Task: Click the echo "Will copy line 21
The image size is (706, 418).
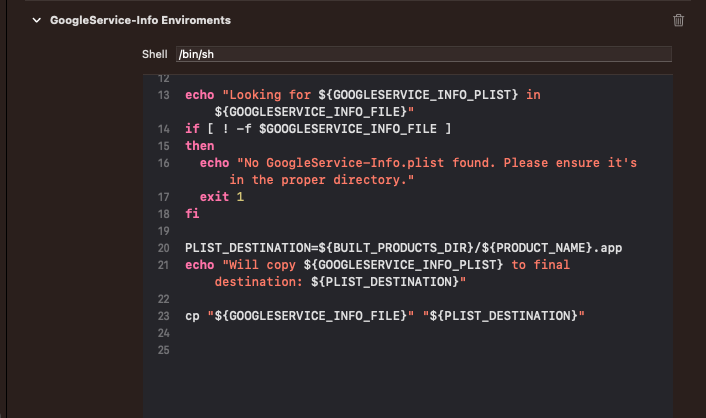Action: click(x=377, y=265)
